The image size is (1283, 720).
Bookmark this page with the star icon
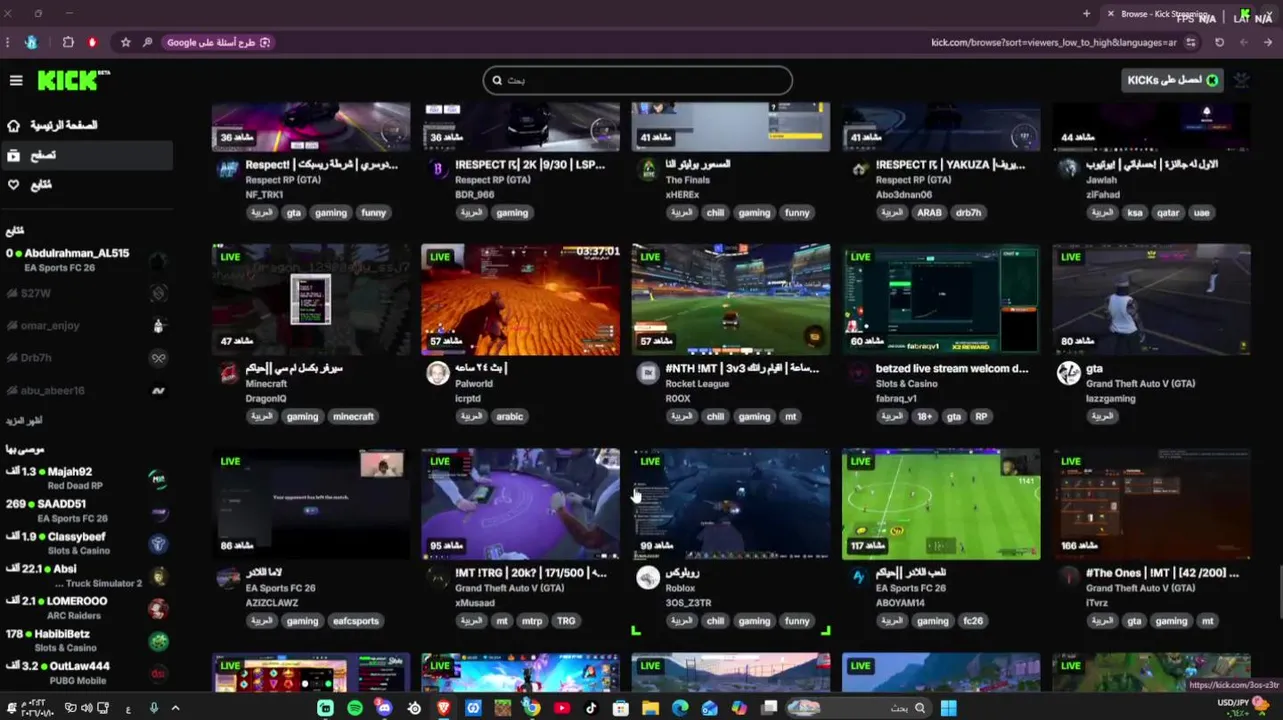[x=125, y=42]
